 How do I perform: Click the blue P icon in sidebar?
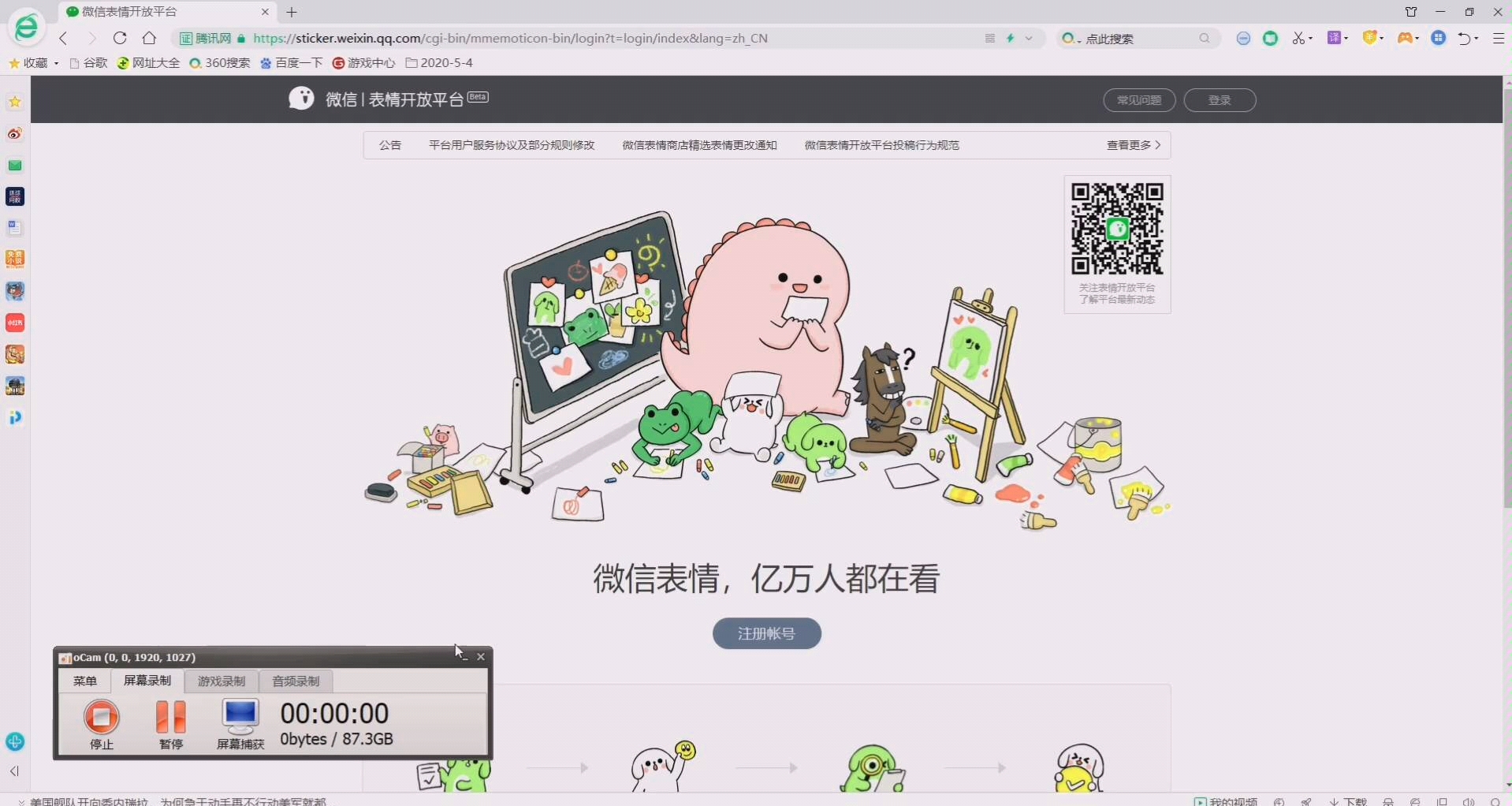(15, 417)
